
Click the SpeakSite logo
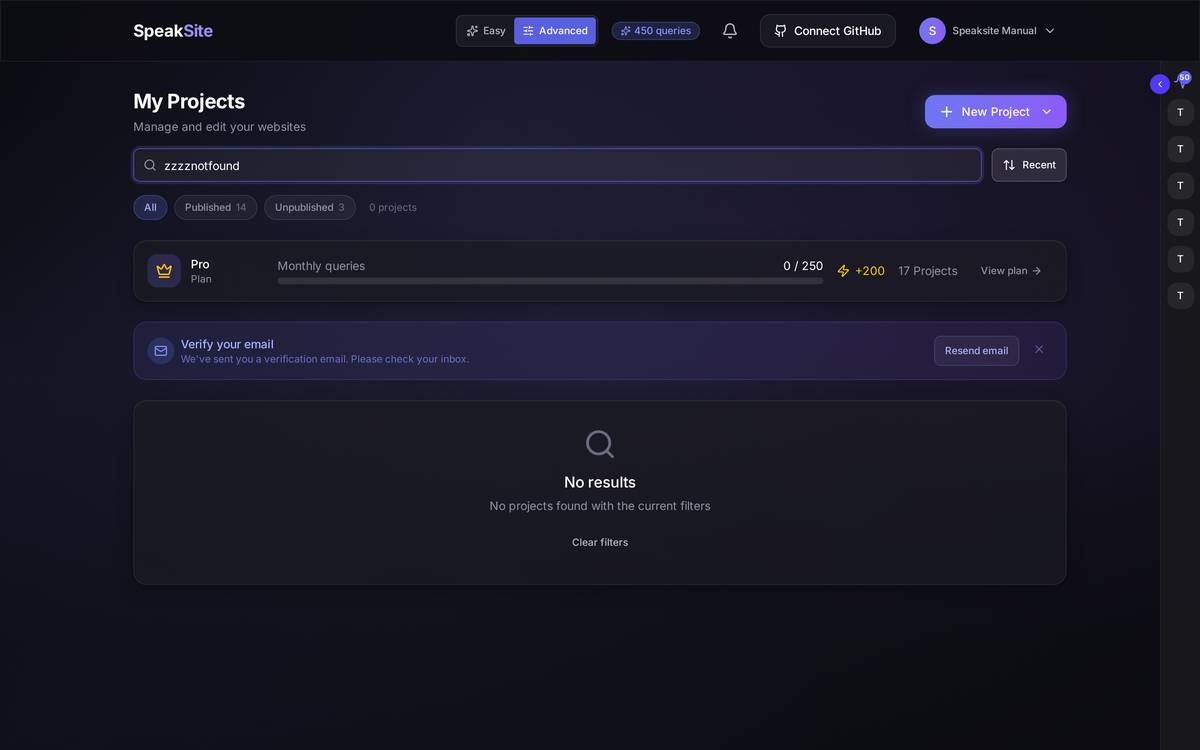pos(173,31)
